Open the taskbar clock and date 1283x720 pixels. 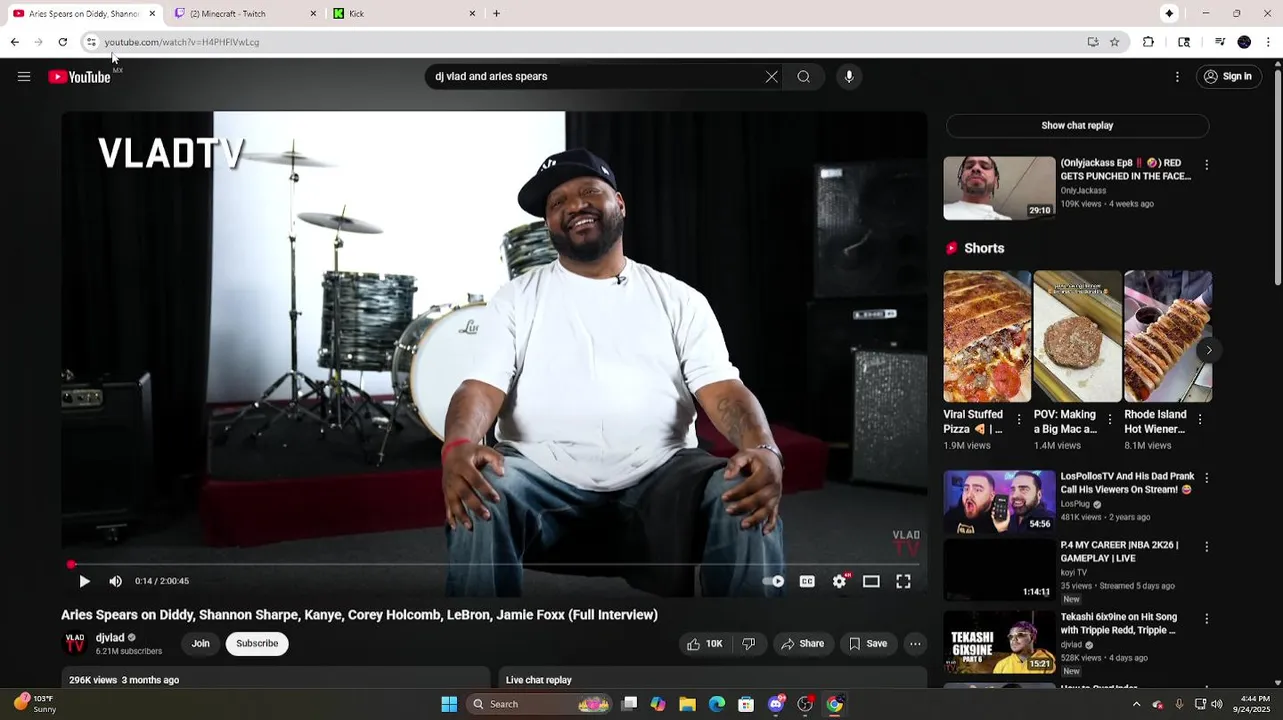[1254, 704]
